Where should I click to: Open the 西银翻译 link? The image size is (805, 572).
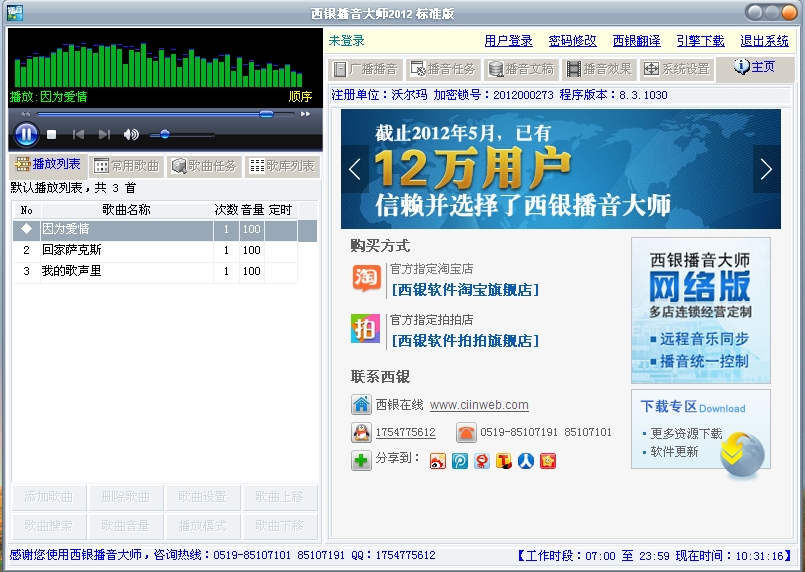tap(637, 41)
